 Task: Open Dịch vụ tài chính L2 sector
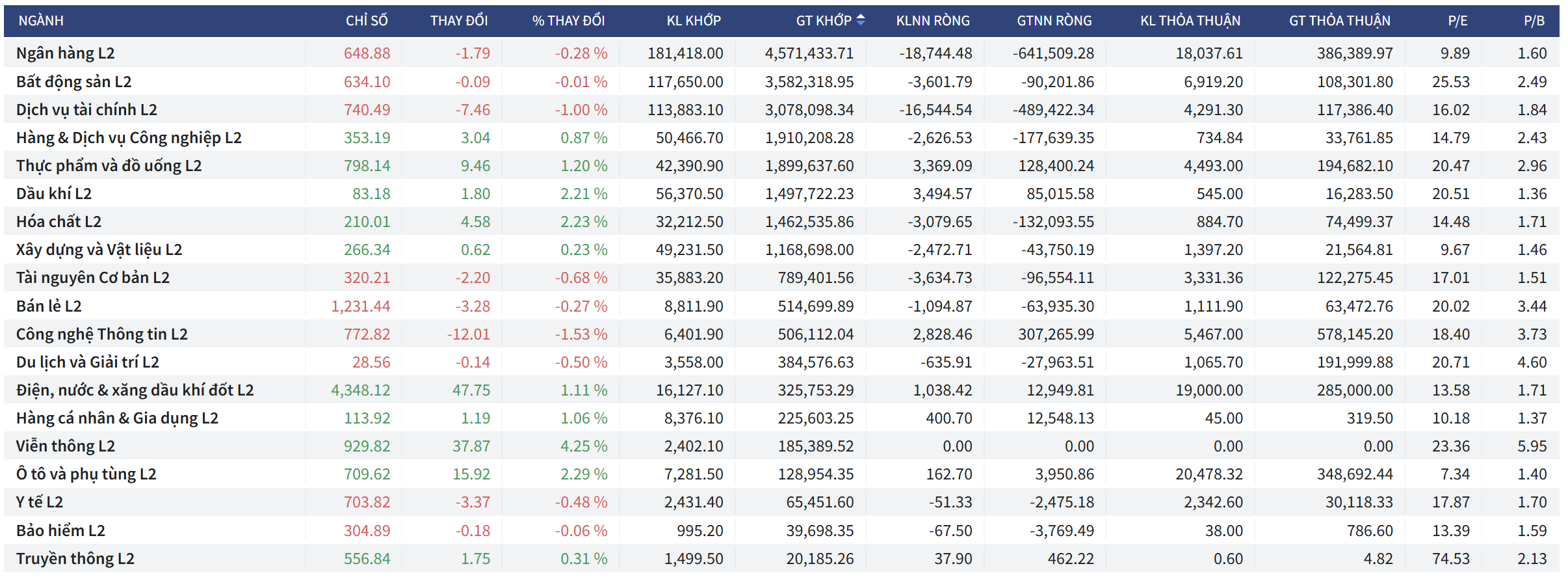click(x=86, y=110)
